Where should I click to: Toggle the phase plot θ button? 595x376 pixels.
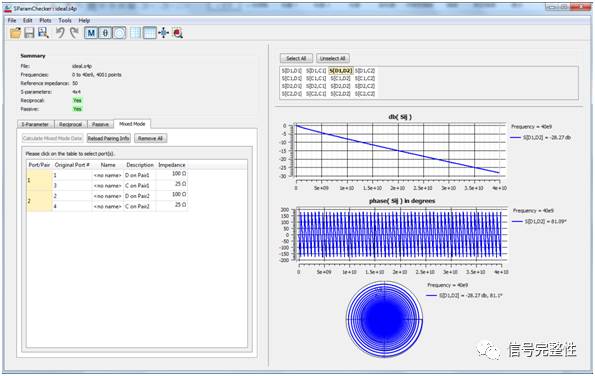pyautogui.click(x=105, y=33)
